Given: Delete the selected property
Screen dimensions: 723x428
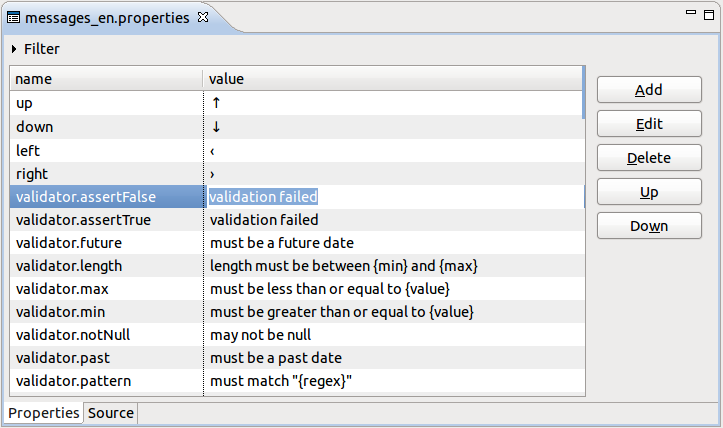Looking at the screenshot, I should tap(649, 158).
